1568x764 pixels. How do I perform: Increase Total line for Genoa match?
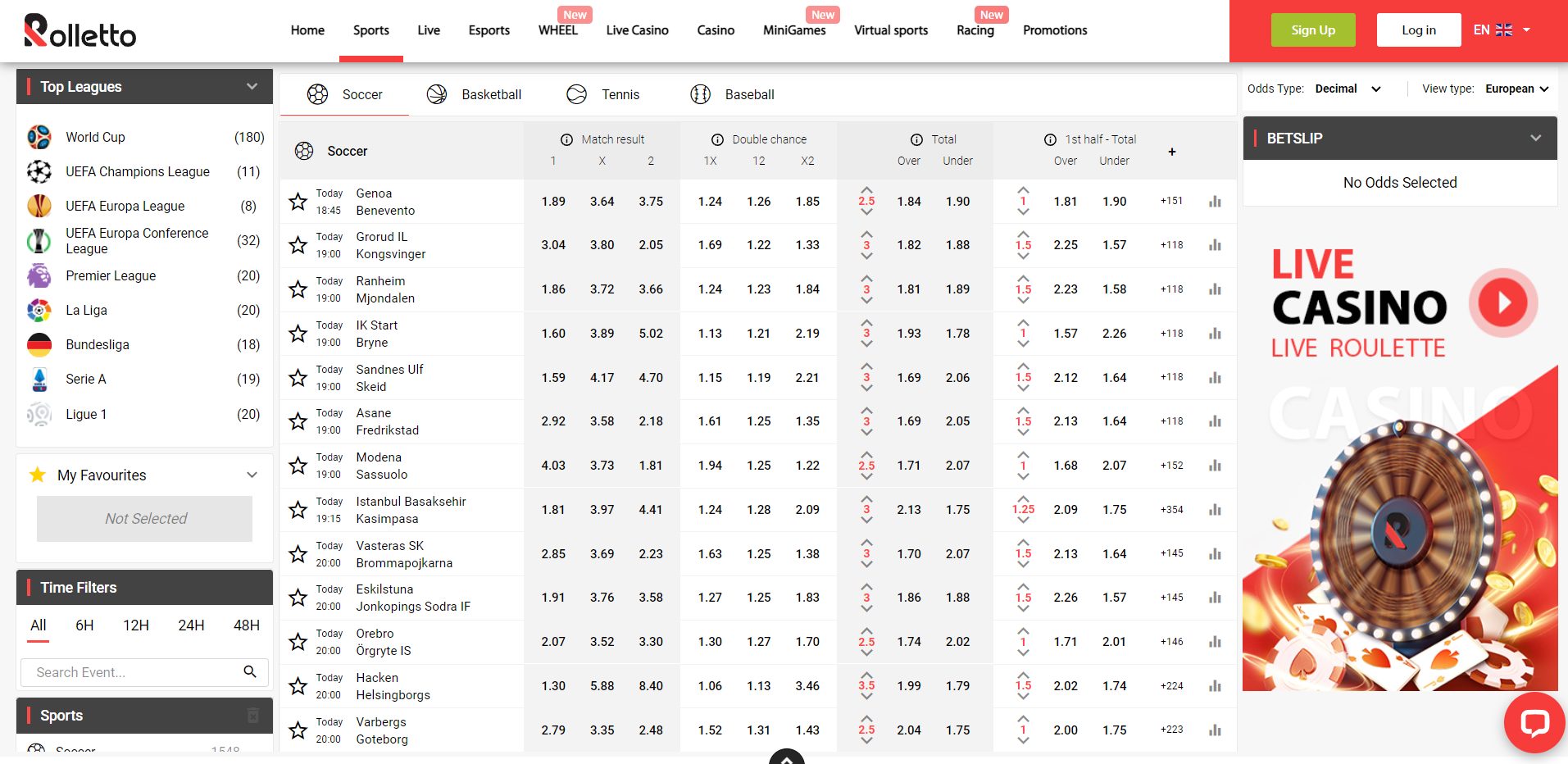866,189
